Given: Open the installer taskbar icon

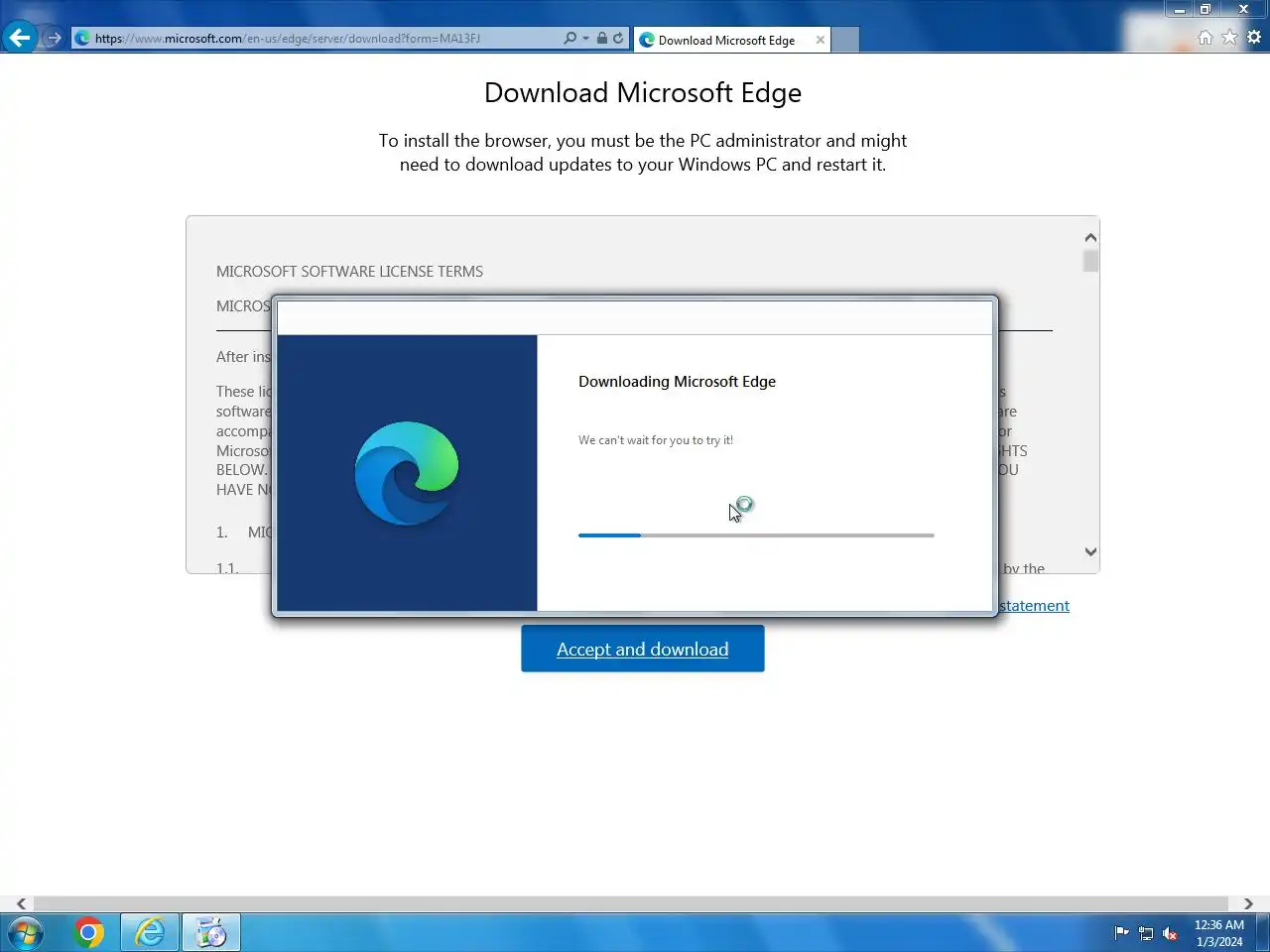Looking at the screenshot, I should coord(210,933).
